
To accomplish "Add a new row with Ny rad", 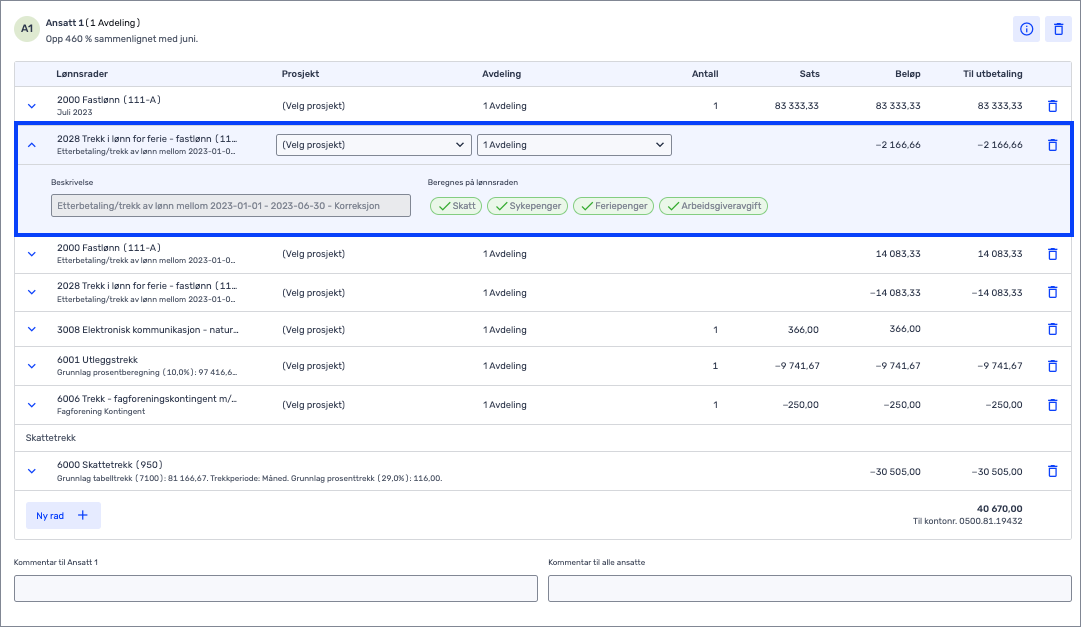I will 63,515.
